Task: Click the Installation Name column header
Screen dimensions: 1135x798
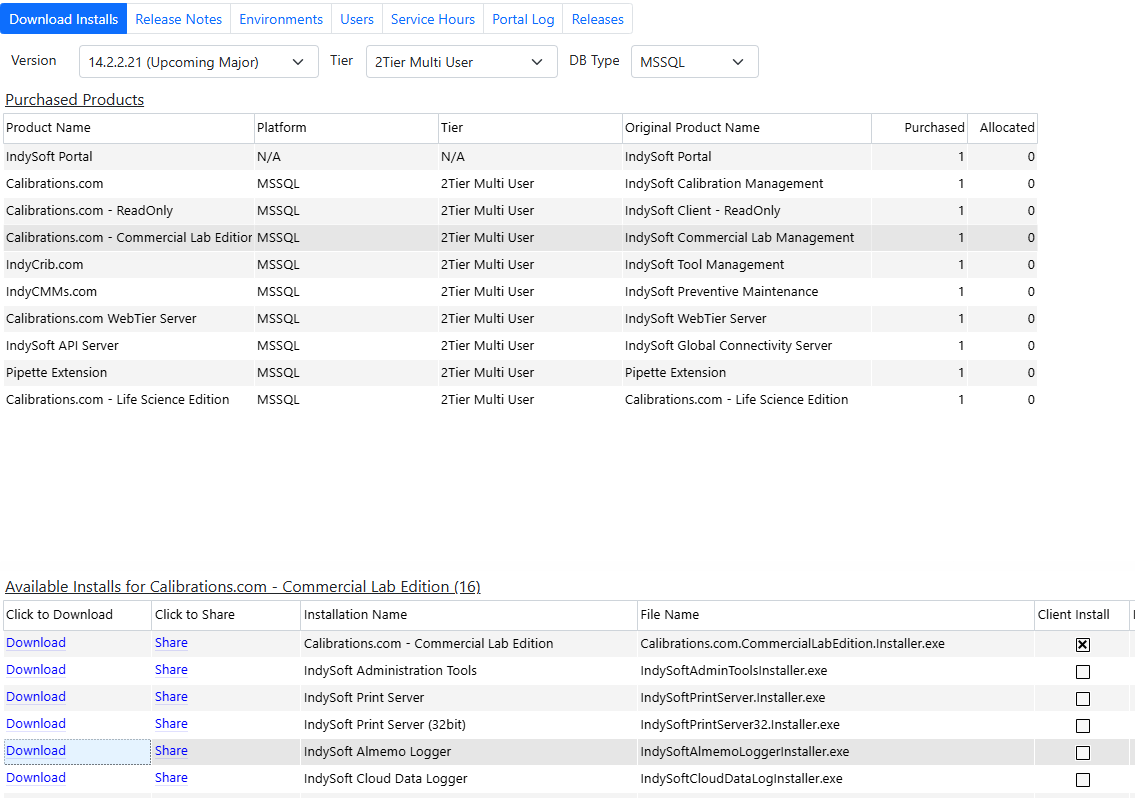Action: point(355,615)
